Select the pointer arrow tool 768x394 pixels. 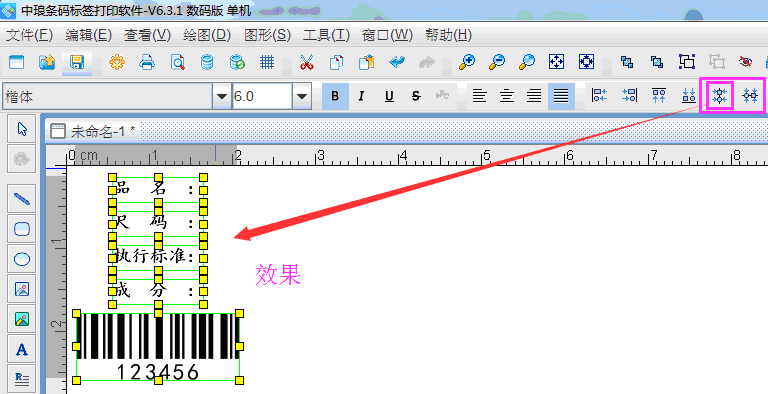[x=22, y=129]
